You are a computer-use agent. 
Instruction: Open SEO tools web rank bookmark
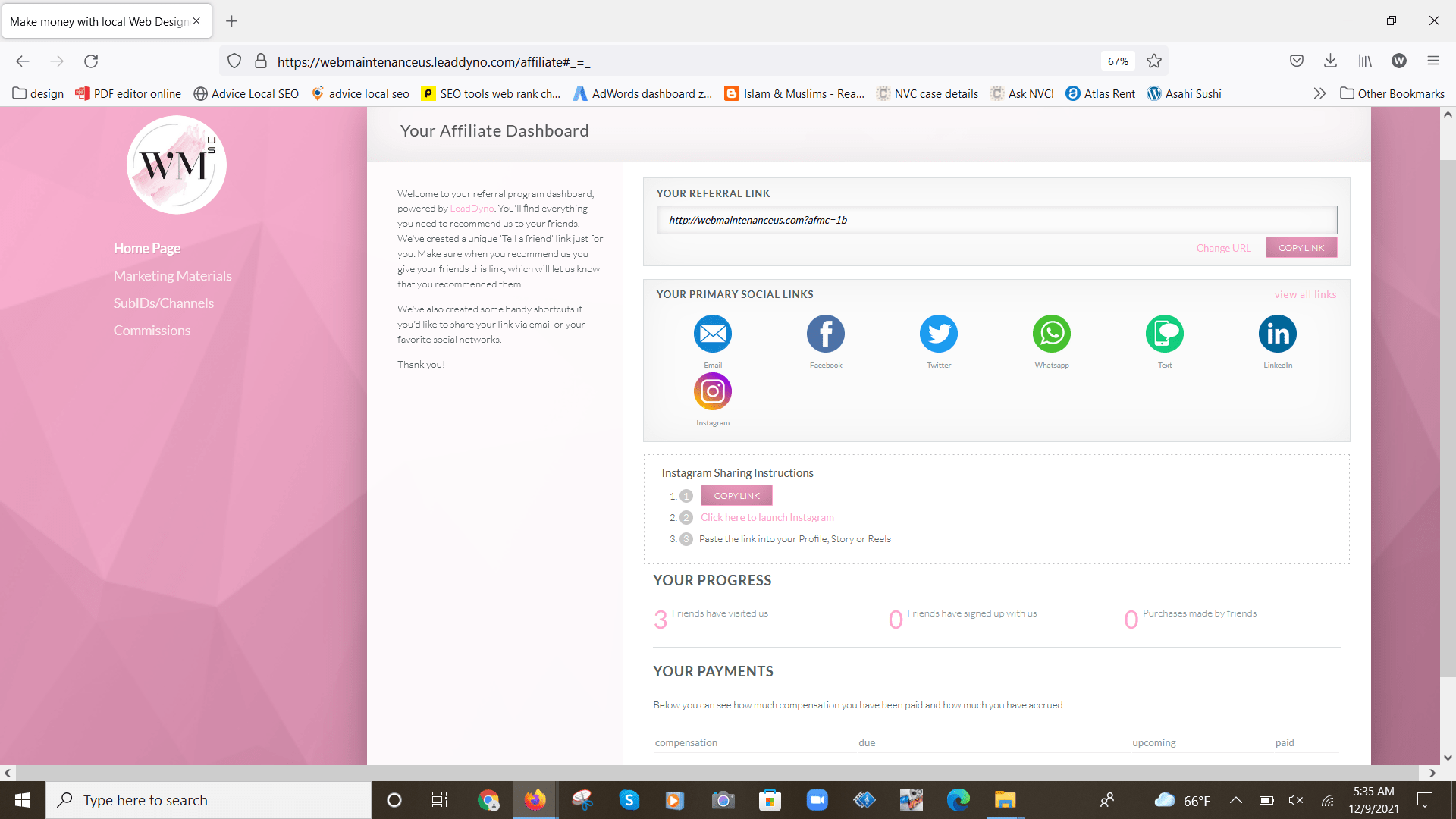491,93
